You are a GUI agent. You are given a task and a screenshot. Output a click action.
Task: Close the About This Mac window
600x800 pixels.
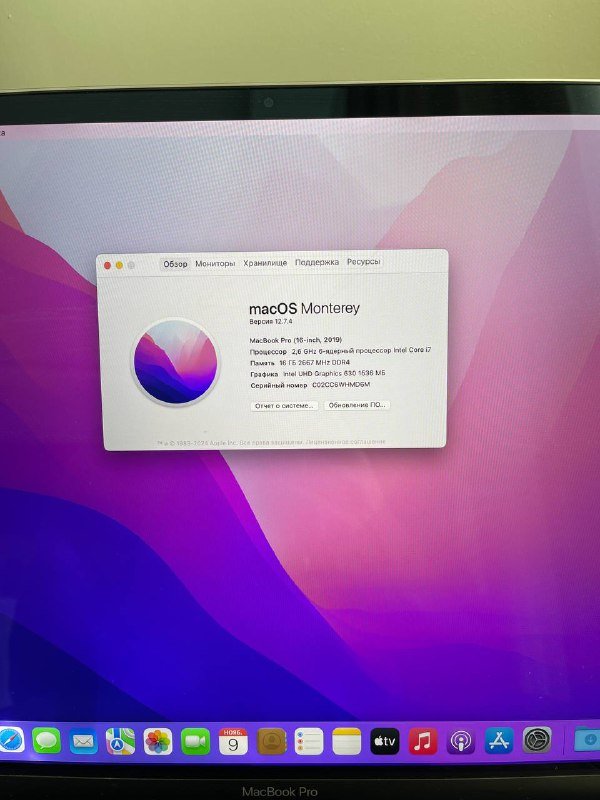(x=107, y=265)
